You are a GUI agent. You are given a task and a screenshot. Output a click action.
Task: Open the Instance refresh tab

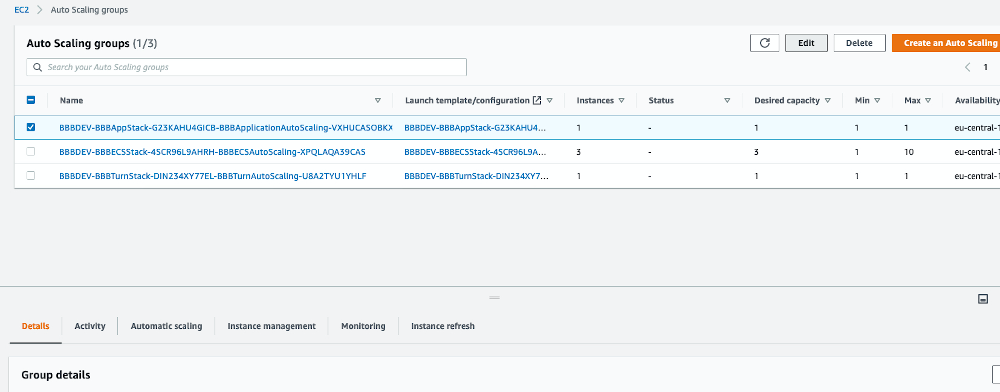click(x=443, y=326)
